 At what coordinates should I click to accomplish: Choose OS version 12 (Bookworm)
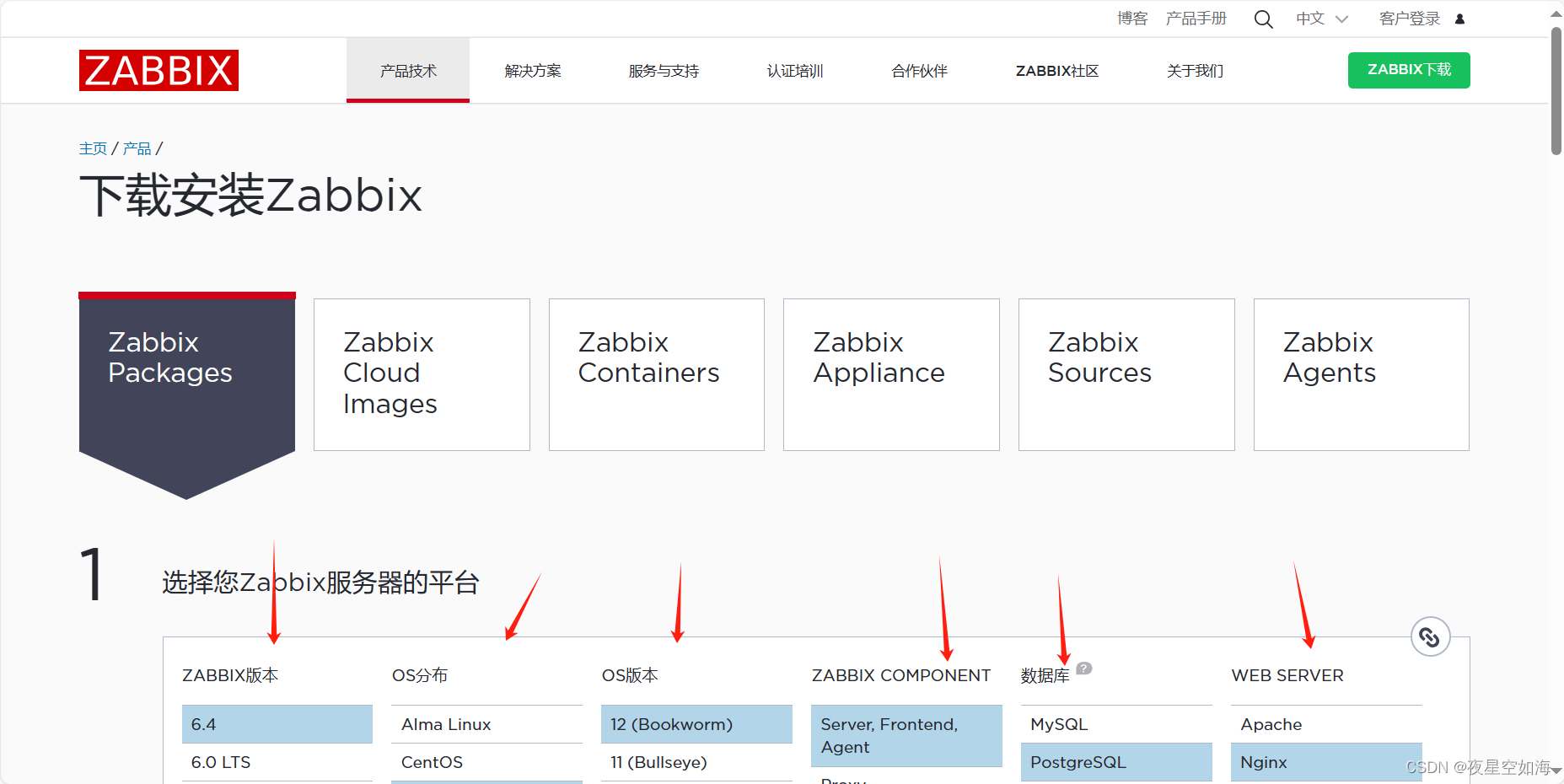pyautogui.click(x=697, y=724)
